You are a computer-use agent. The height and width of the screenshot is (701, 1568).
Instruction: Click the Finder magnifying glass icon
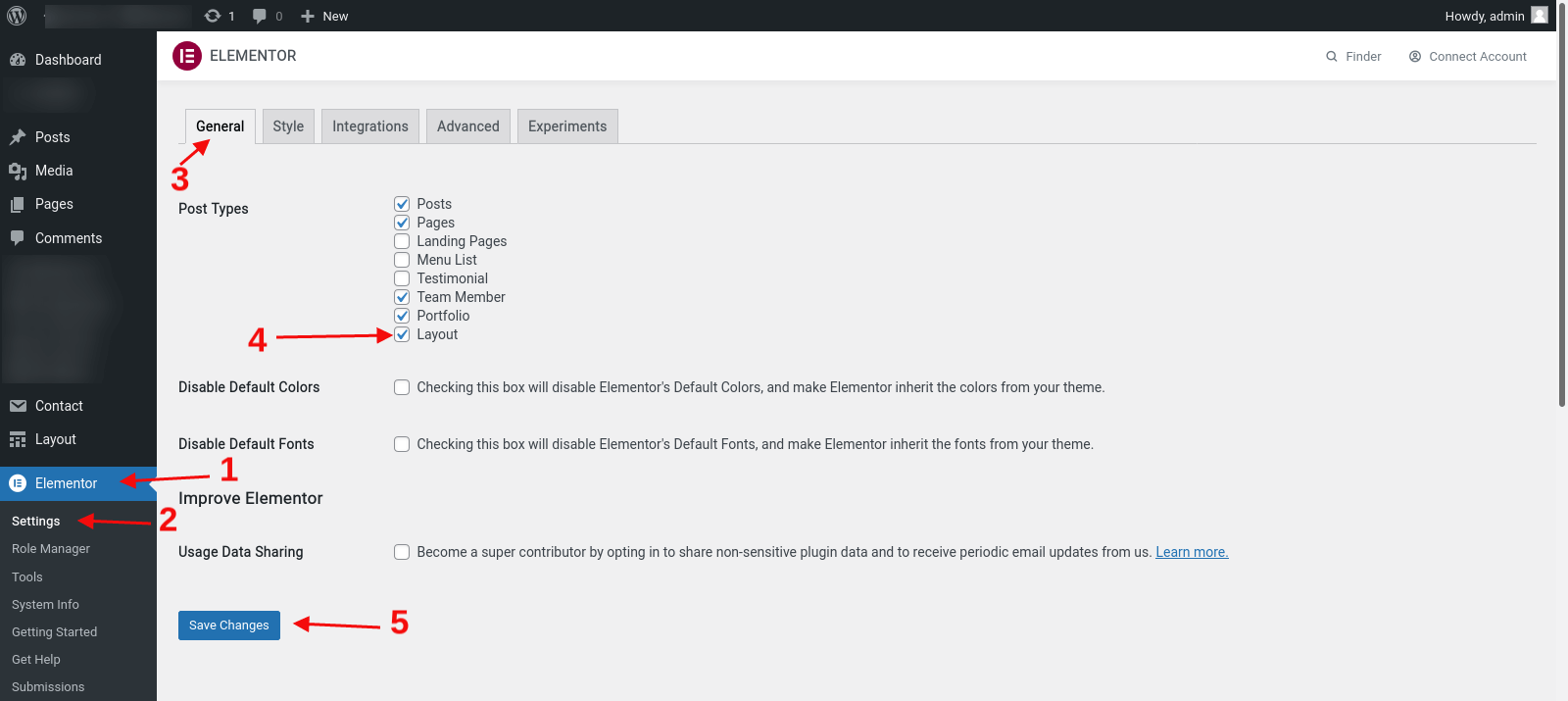click(1332, 57)
